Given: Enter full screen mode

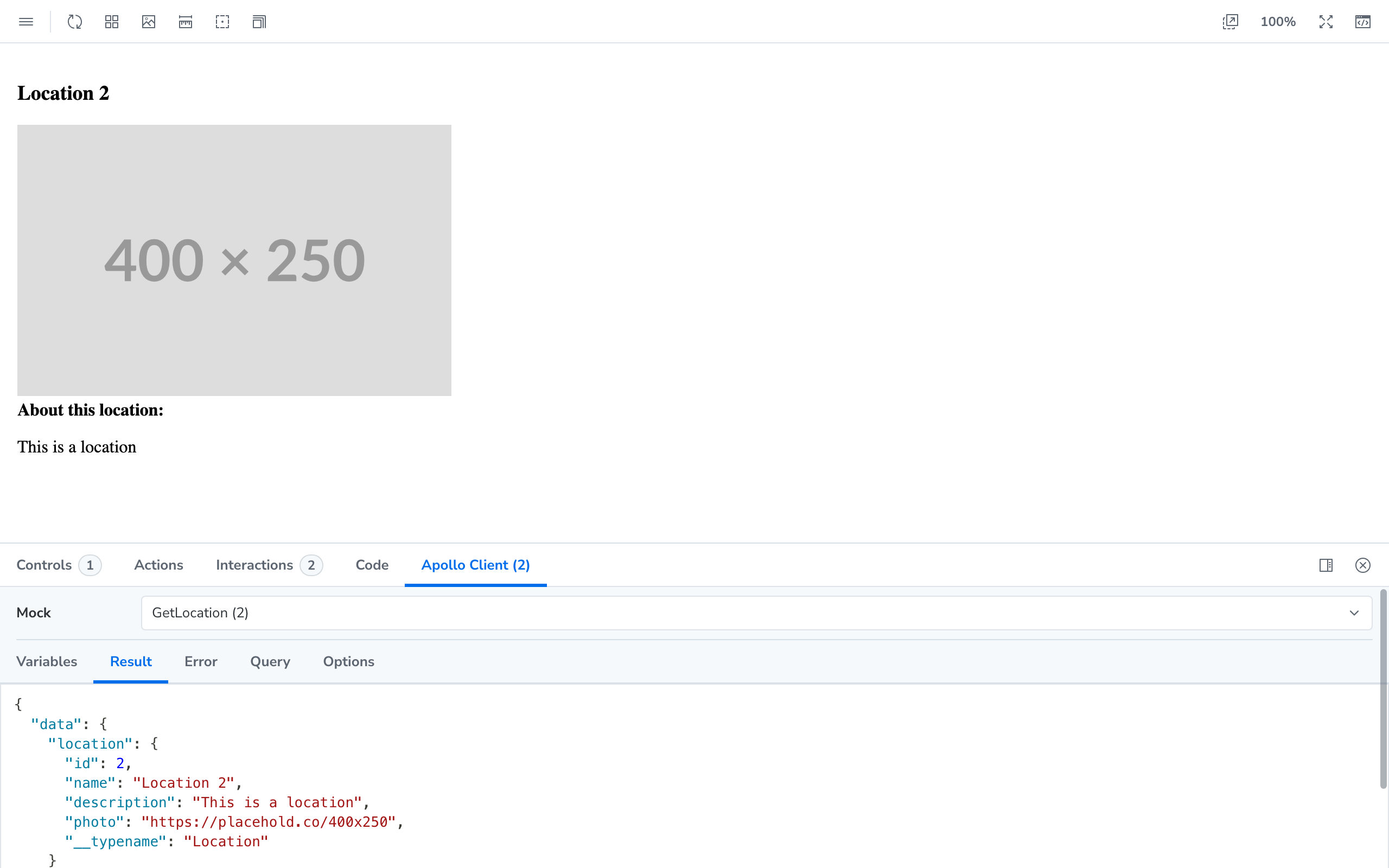Looking at the screenshot, I should click(1326, 22).
